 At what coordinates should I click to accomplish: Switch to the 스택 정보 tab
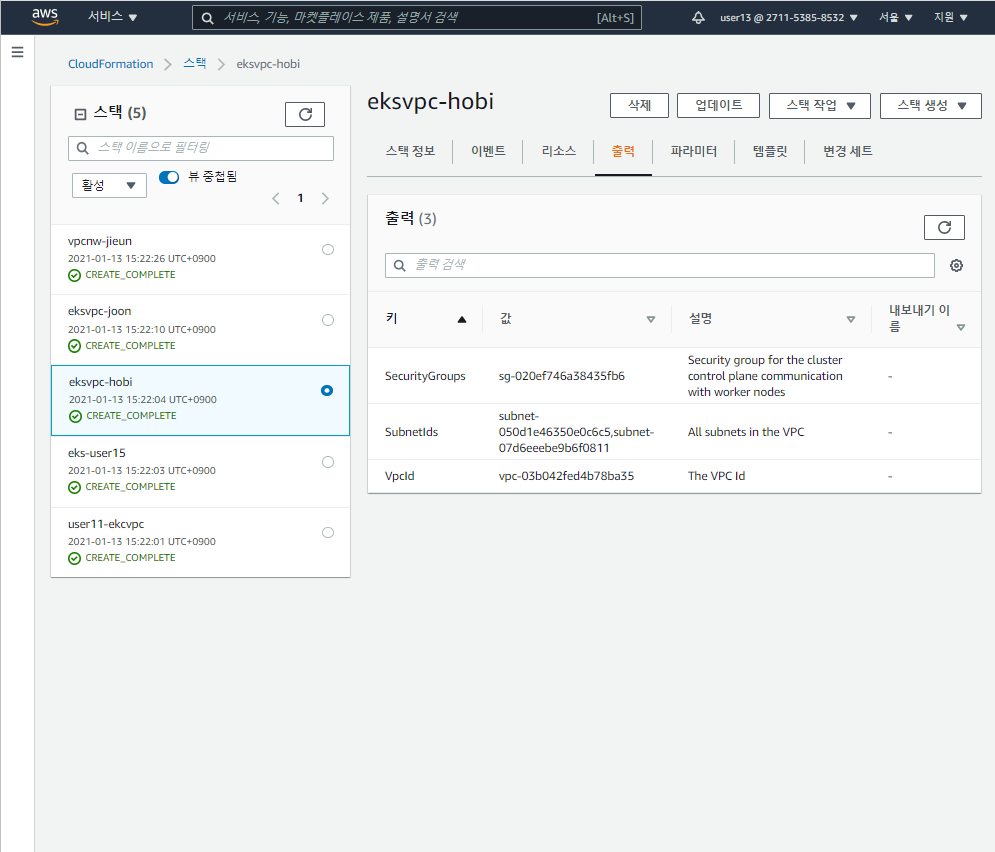410,151
